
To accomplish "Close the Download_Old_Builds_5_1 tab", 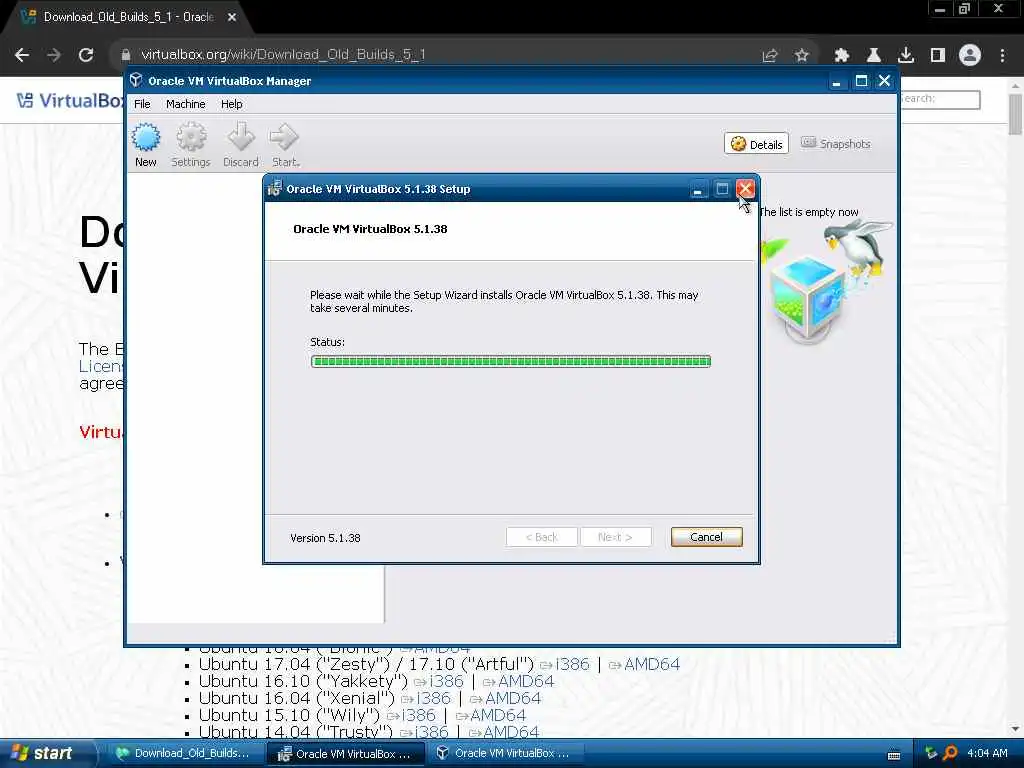I will click(x=232, y=17).
